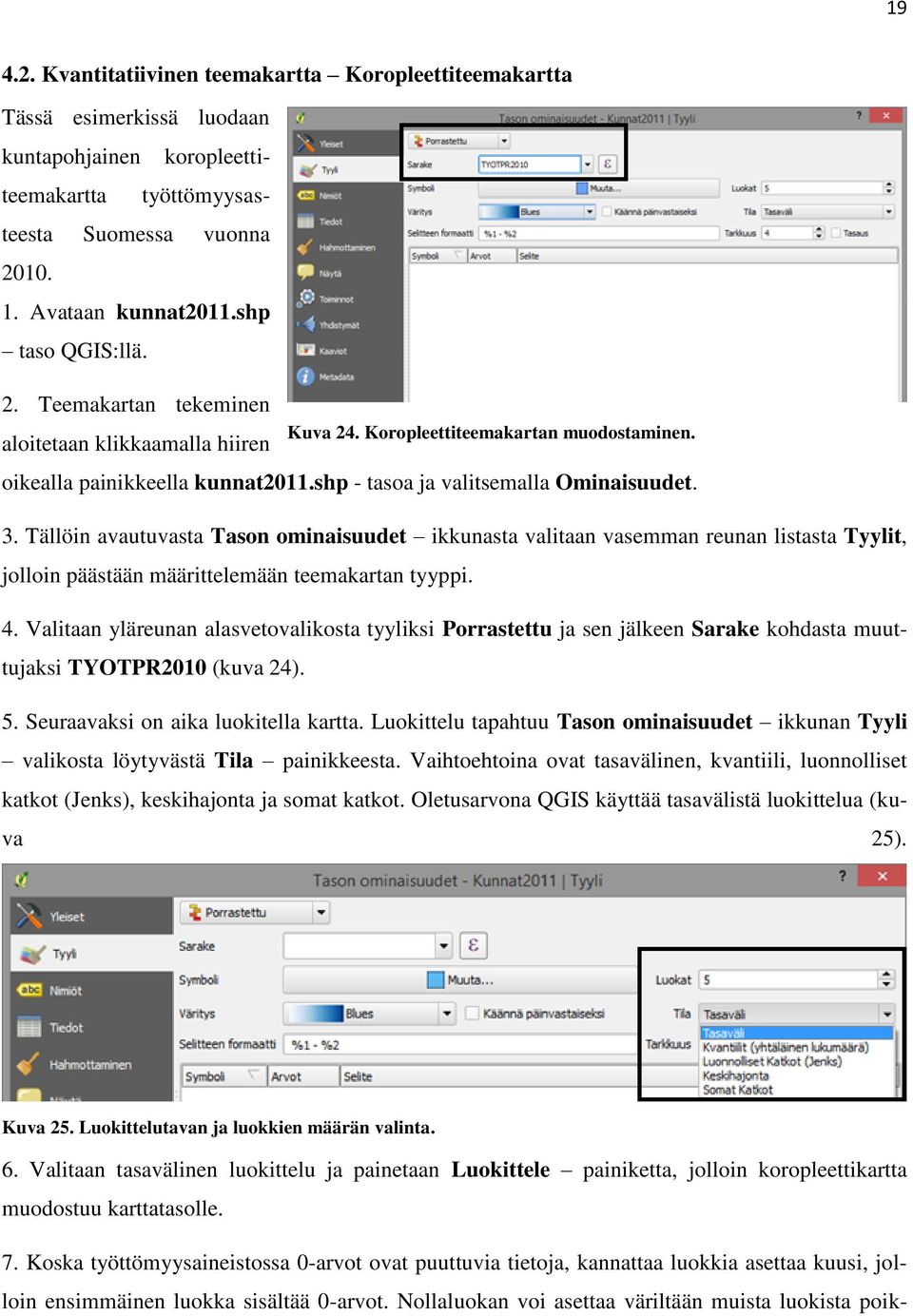
Task: Click Luokat value field in Kuva 25 dialog
Action: tap(788, 979)
